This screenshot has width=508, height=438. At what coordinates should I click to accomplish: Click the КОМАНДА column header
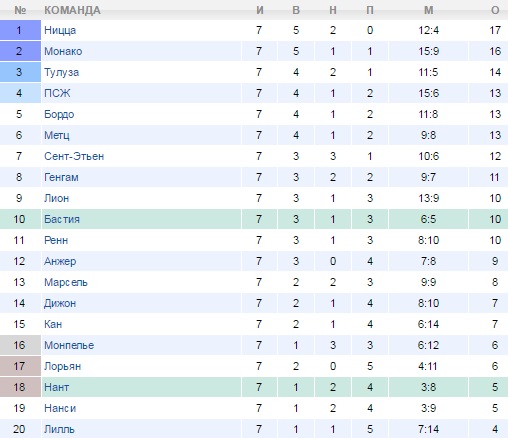click(x=72, y=10)
